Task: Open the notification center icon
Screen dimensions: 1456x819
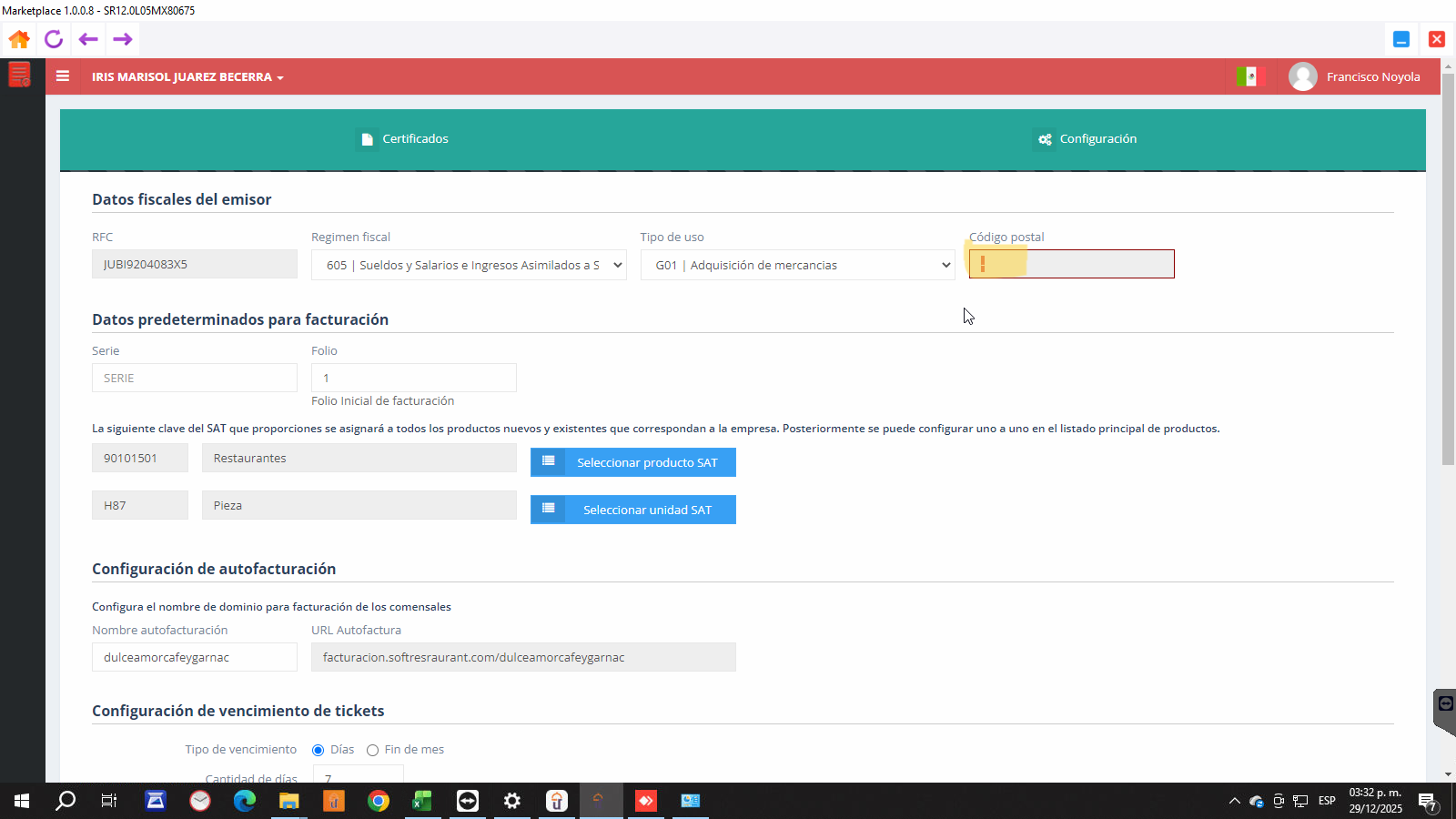Action: pyautogui.click(x=1428, y=802)
